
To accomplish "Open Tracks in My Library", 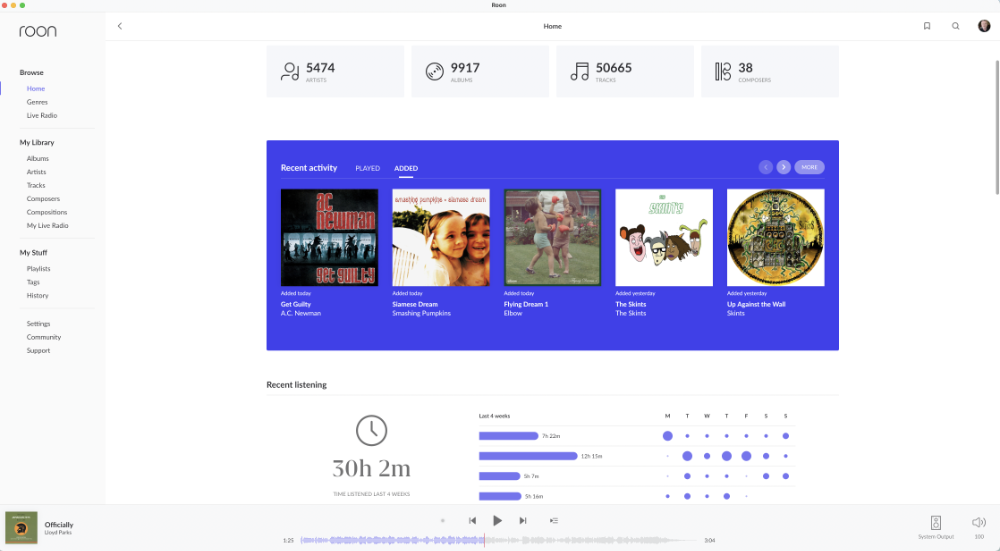I will pyautogui.click(x=36, y=185).
